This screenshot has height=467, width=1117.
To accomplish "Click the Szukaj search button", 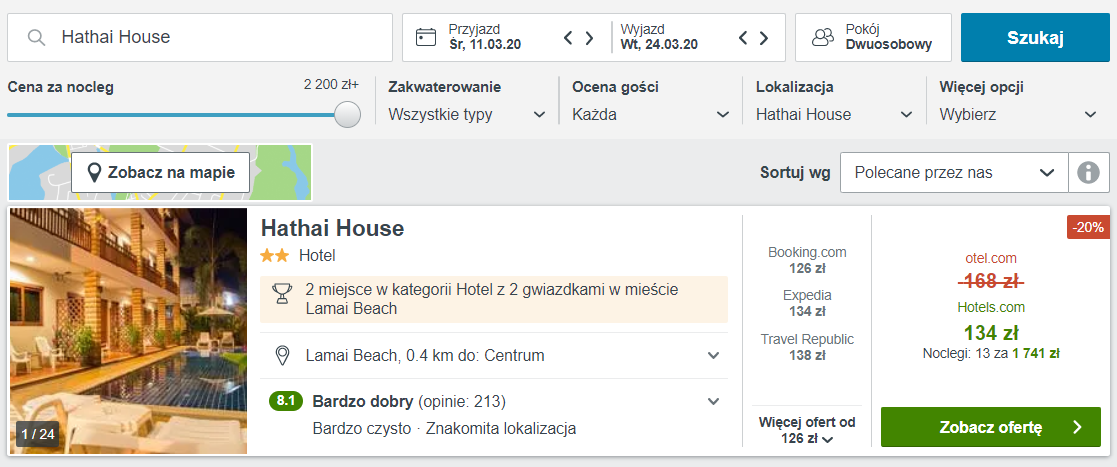I will (x=1035, y=38).
